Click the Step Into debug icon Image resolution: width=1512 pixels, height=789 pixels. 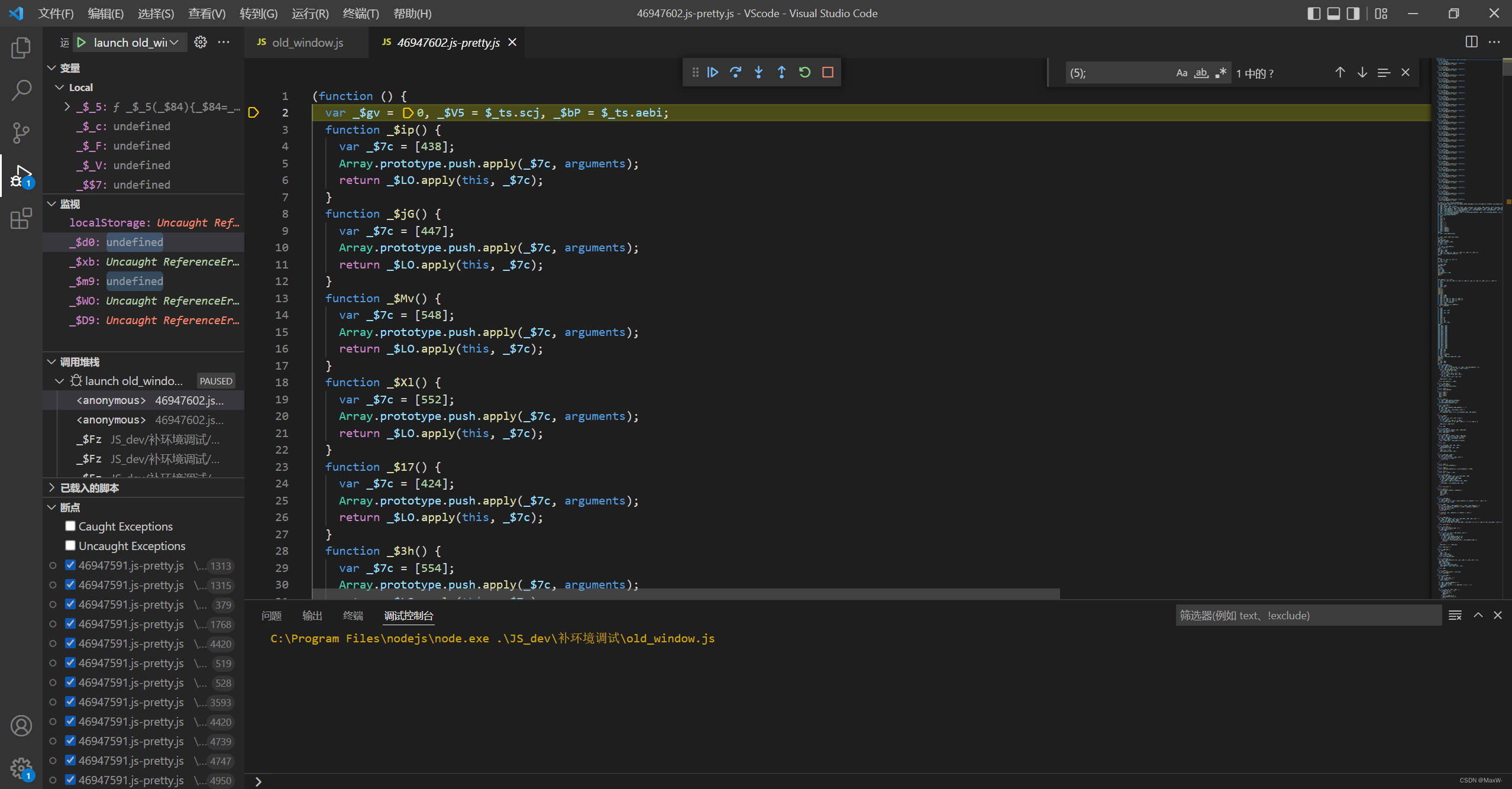[x=758, y=72]
